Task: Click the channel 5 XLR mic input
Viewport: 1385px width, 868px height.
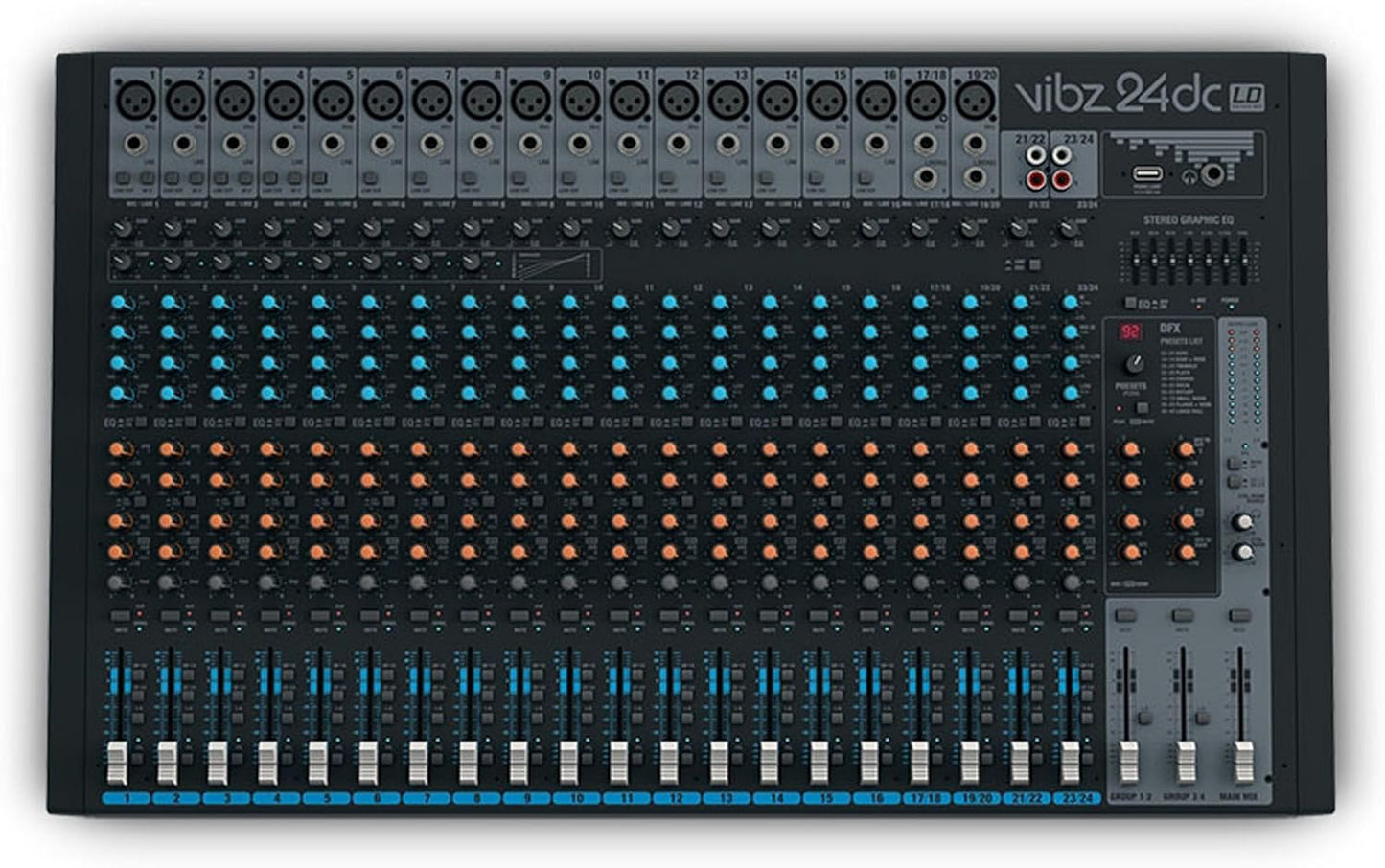Action: (332, 99)
